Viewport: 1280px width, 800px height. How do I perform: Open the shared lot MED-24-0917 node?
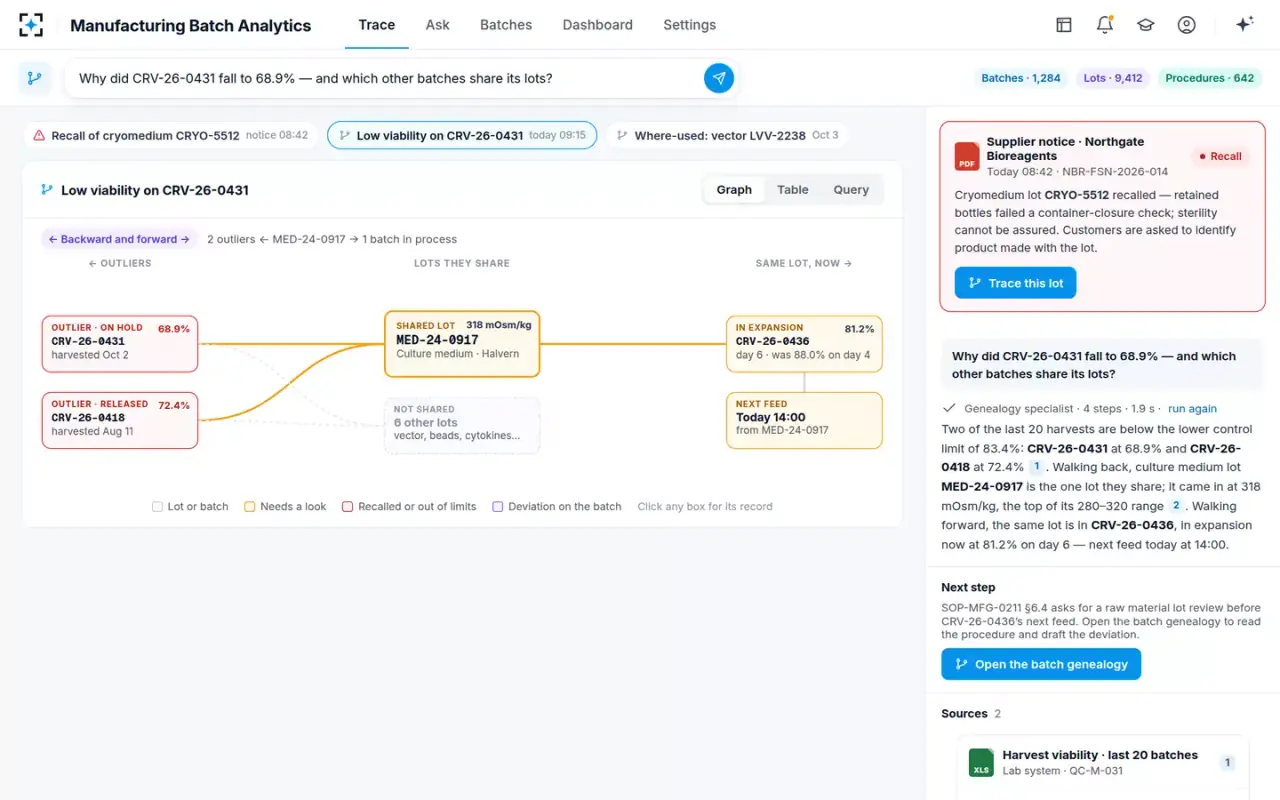coord(462,344)
